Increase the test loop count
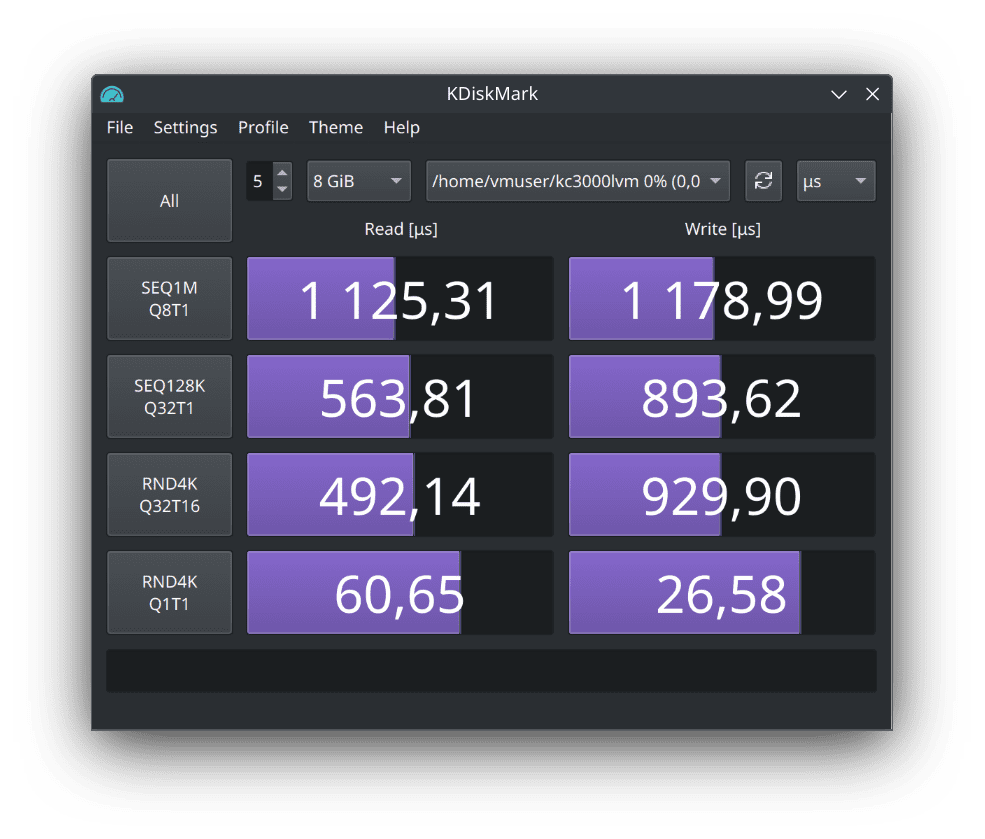This screenshot has width=985, height=839. (x=283, y=173)
